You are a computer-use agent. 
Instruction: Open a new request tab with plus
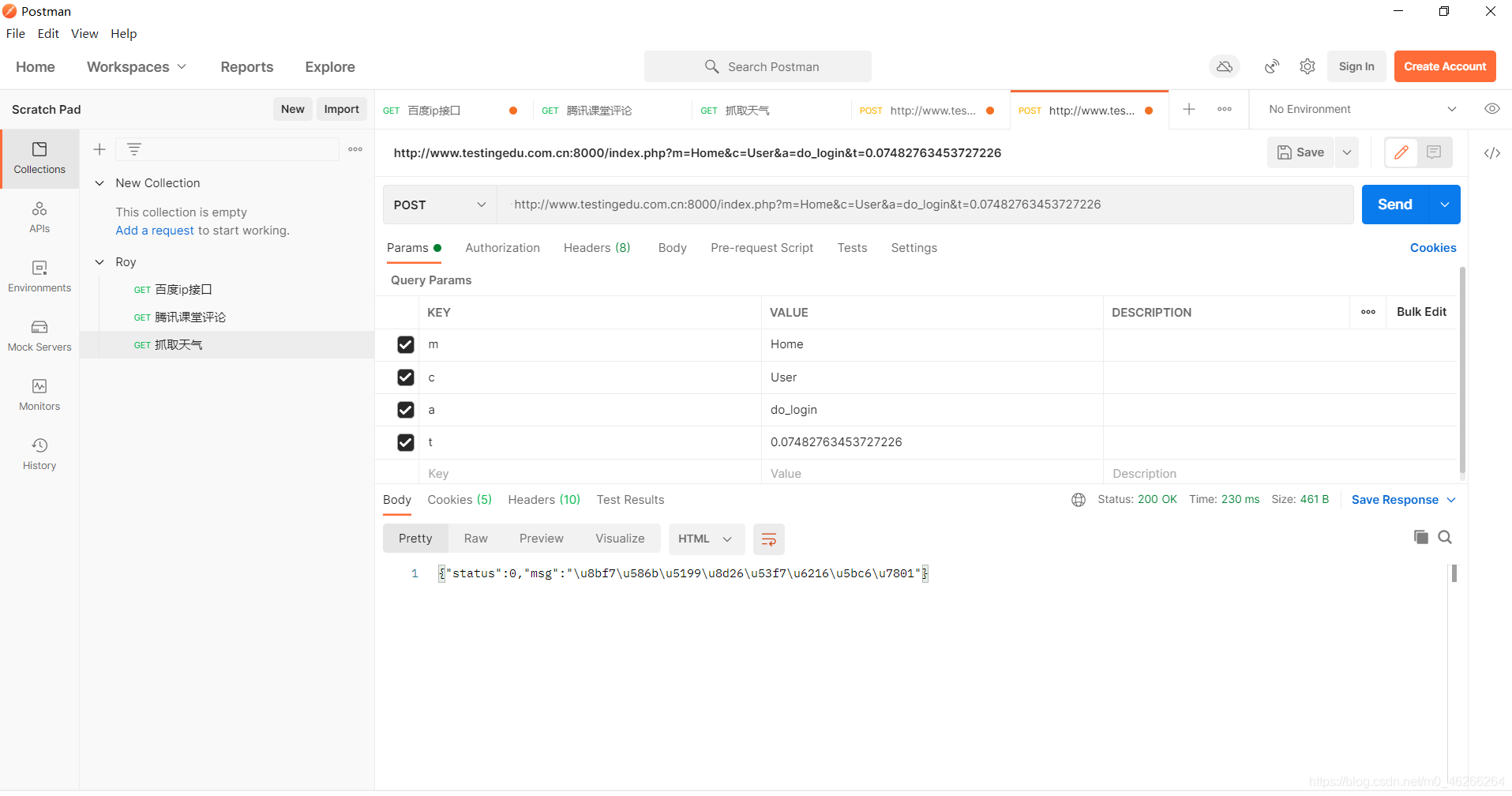(x=1189, y=110)
